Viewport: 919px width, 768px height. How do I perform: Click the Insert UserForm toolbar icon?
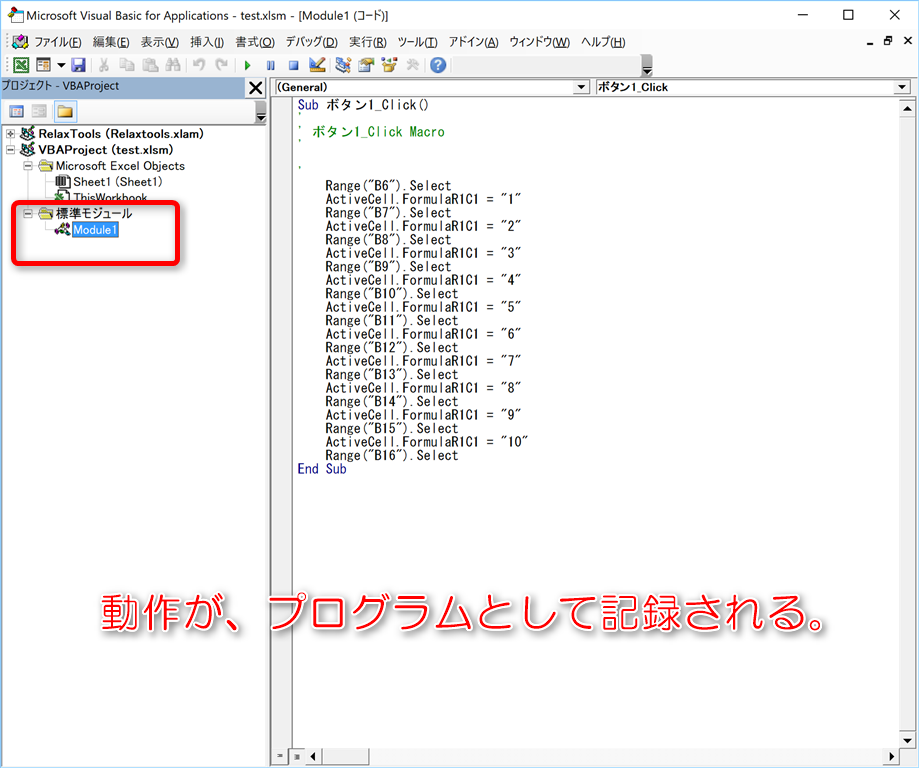43,65
